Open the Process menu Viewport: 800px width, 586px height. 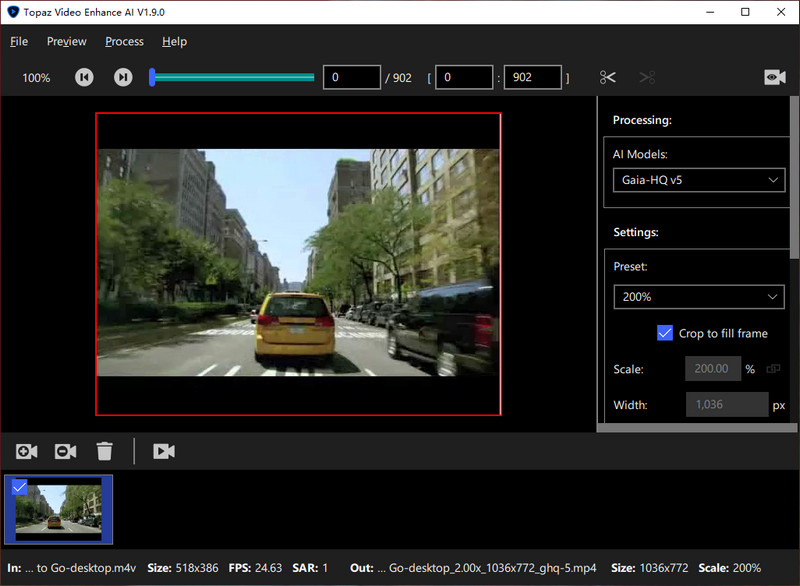(x=124, y=41)
